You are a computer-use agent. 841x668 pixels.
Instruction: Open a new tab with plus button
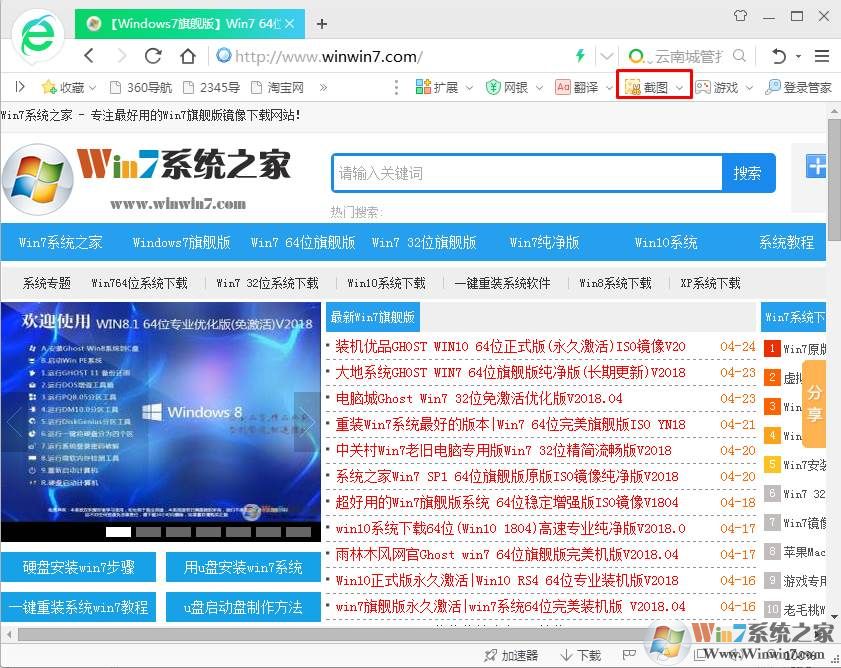[322, 24]
